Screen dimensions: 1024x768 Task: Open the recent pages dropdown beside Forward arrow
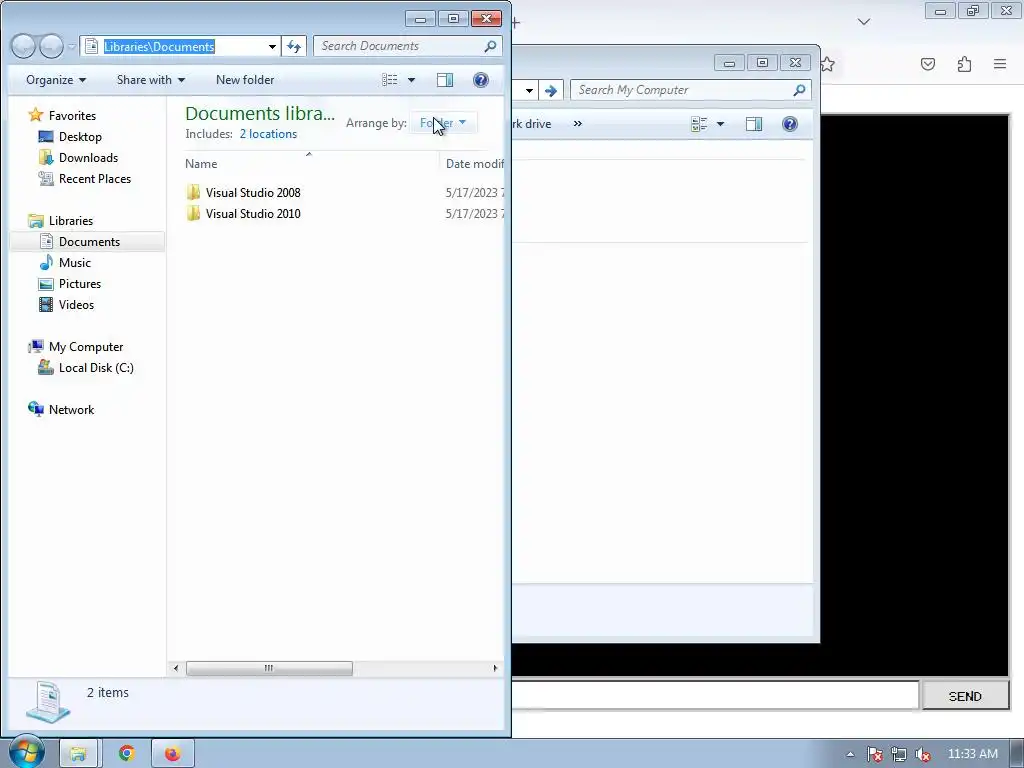tap(71, 47)
